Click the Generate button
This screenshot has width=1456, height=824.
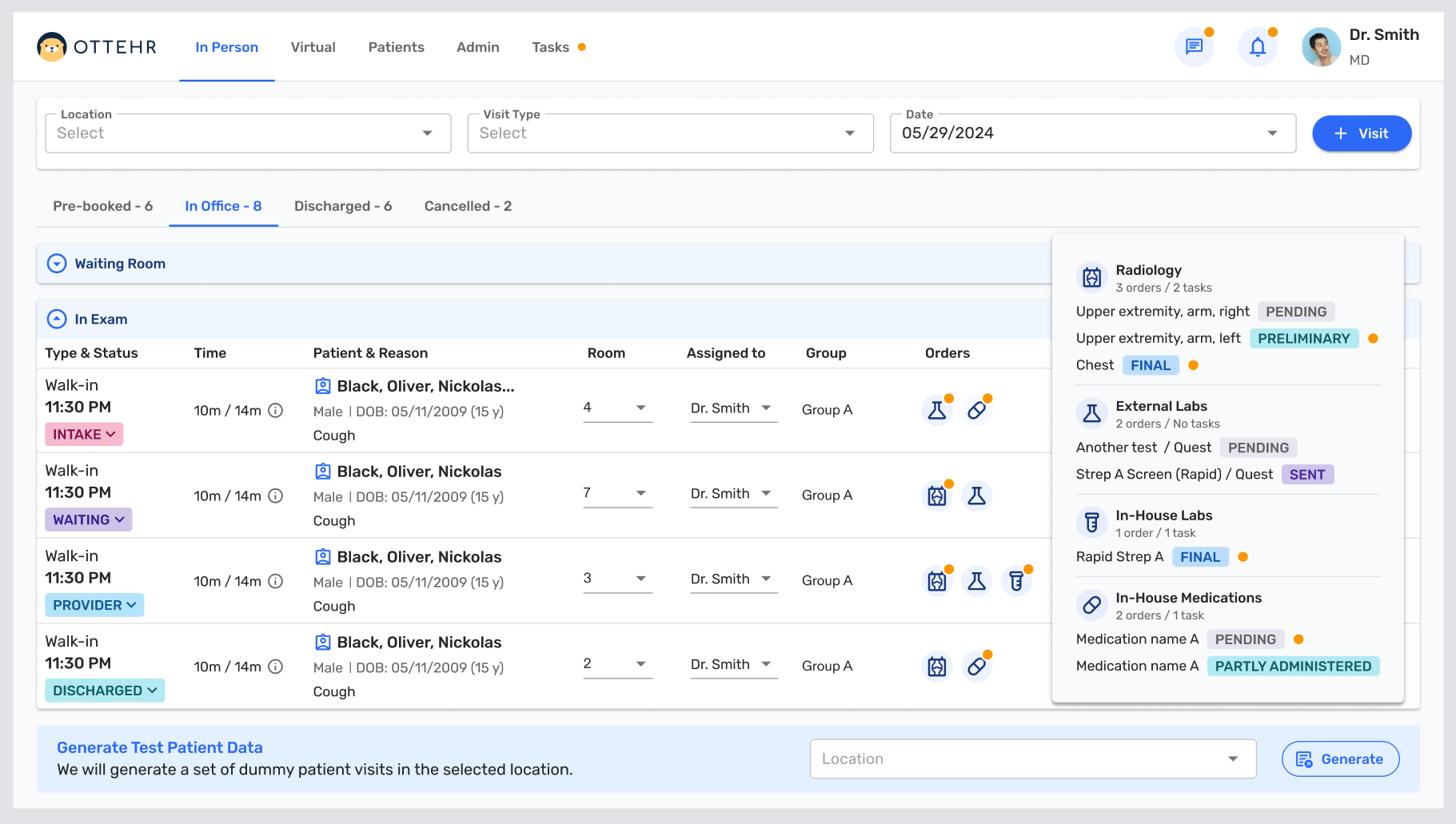(x=1340, y=759)
